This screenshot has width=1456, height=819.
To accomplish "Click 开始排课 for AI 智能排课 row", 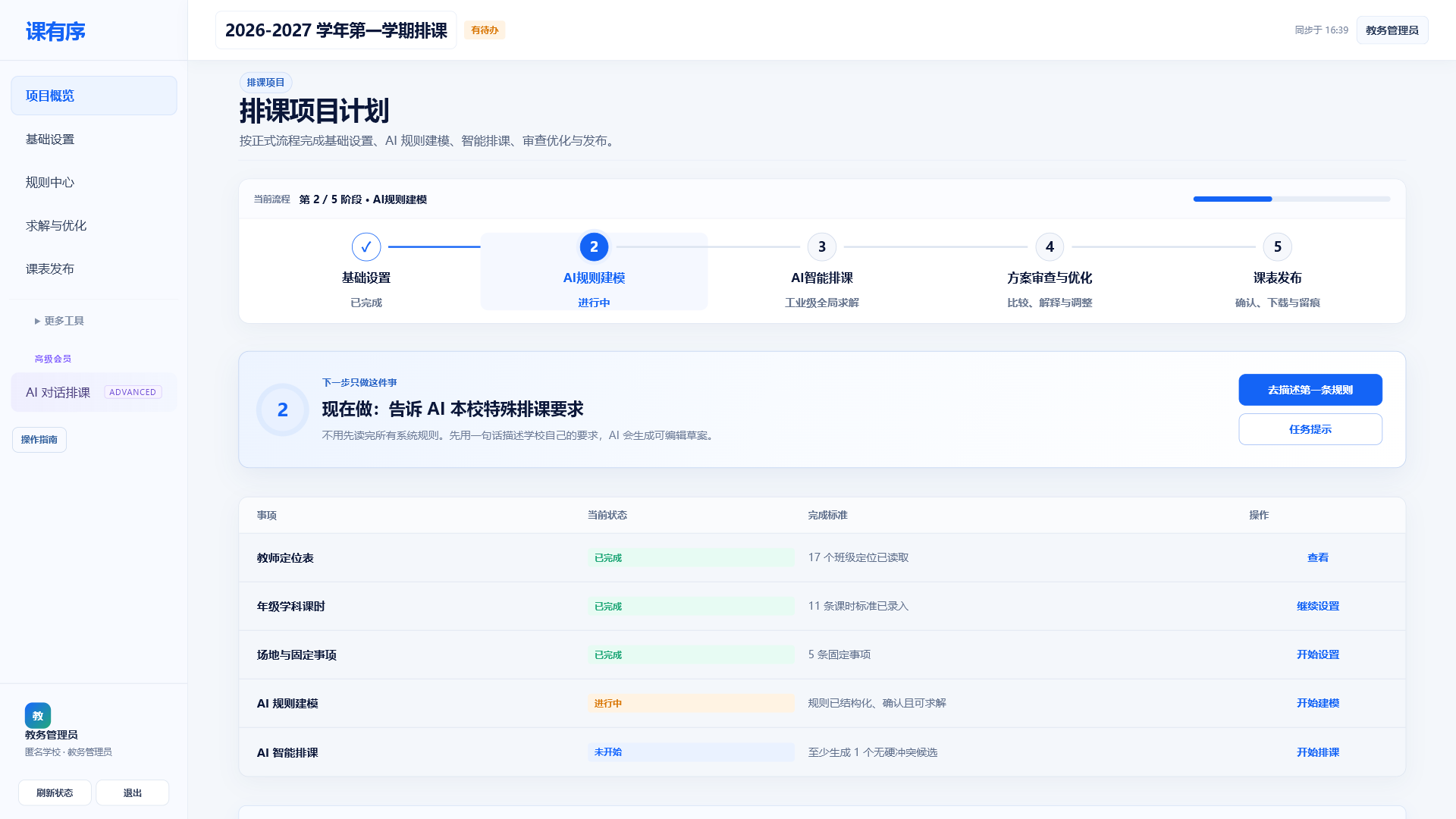I will point(1318,752).
